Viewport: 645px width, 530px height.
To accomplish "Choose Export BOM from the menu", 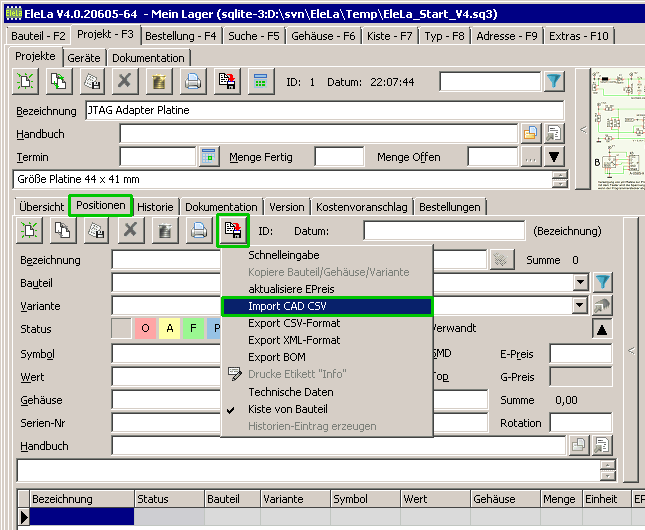I will click(x=277, y=357).
